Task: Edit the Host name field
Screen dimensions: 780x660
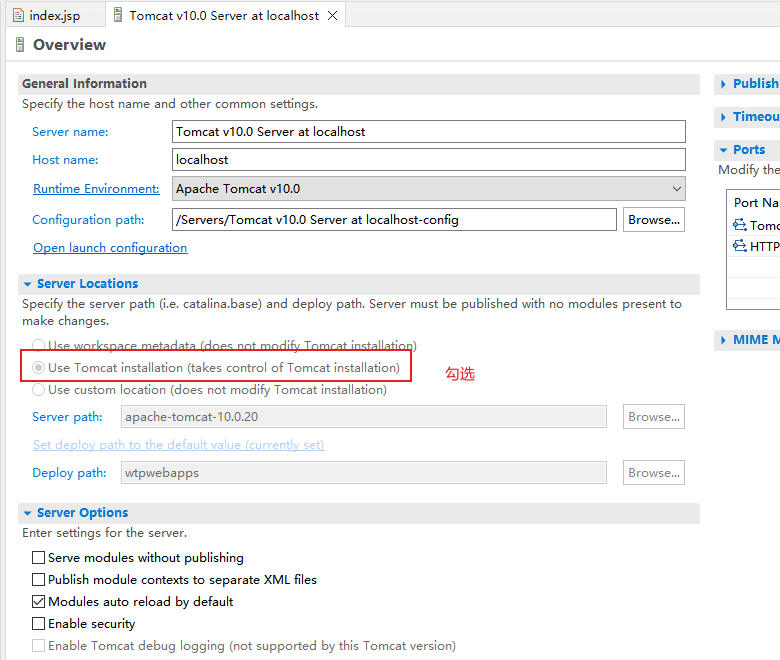Action: (x=428, y=160)
